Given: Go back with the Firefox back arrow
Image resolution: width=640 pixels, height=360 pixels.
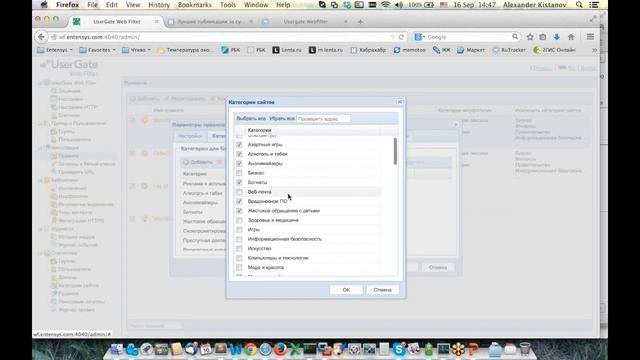Looking at the screenshot, I should pyautogui.click(x=41, y=37).
